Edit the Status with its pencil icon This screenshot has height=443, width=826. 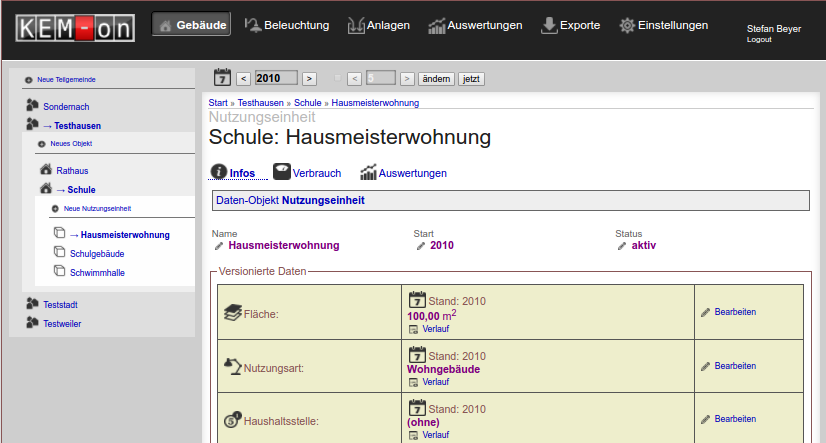pyautogui.click(x=622, y=247)
